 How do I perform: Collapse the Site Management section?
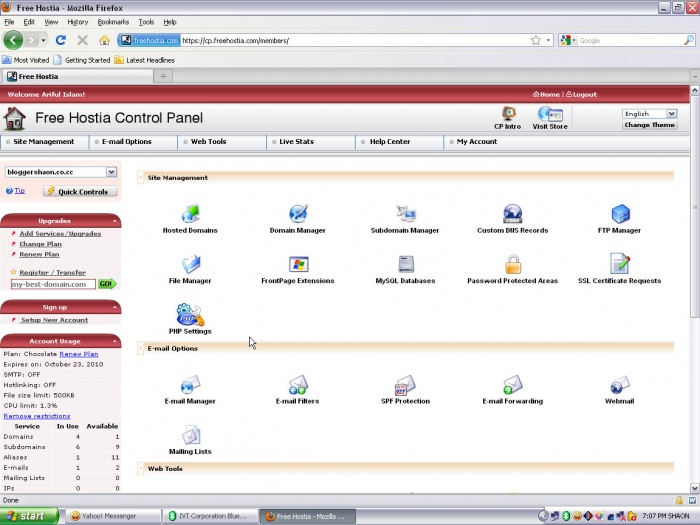[x=141, y=178]
